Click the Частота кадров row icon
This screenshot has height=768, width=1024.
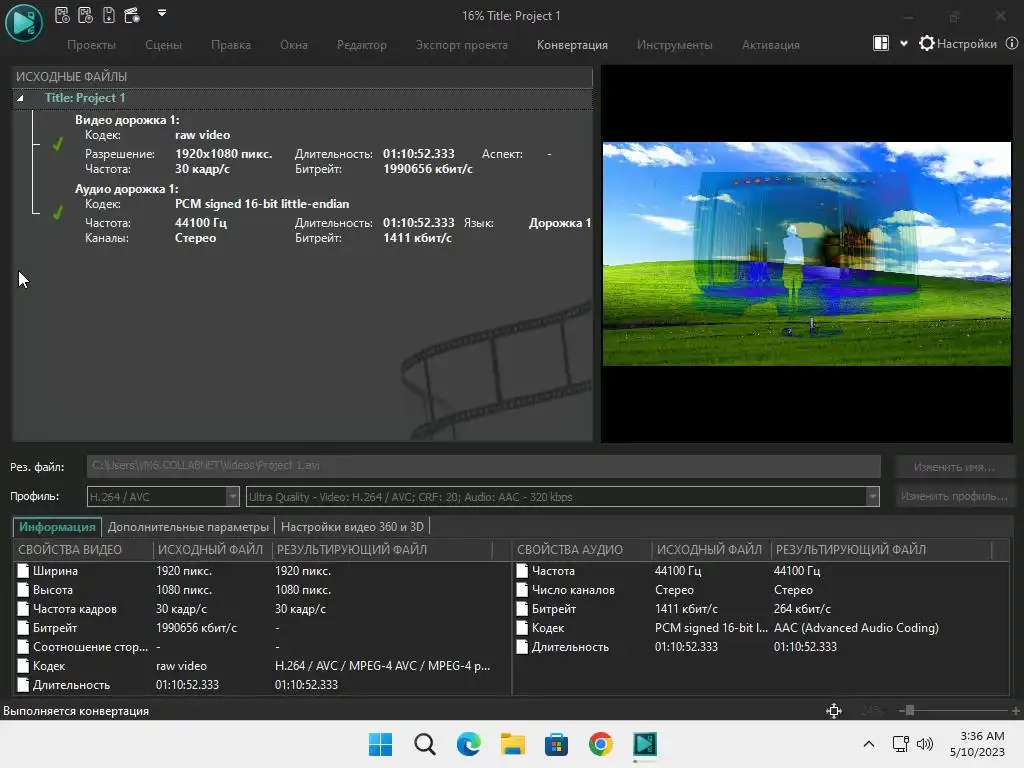[x=23, y=609]
